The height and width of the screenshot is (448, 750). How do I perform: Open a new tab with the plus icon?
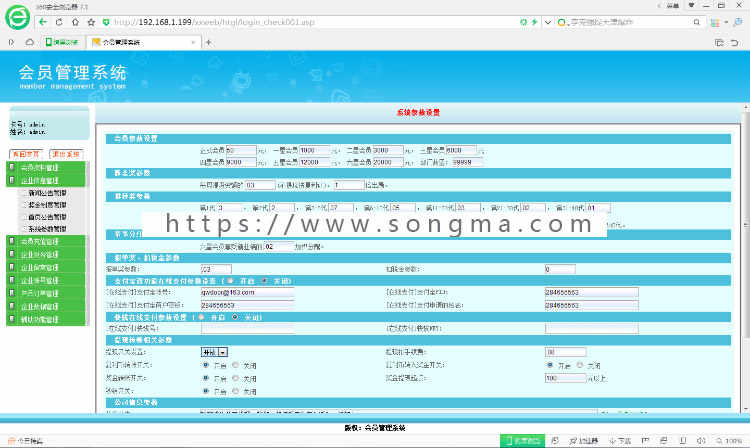coord(209,42)
